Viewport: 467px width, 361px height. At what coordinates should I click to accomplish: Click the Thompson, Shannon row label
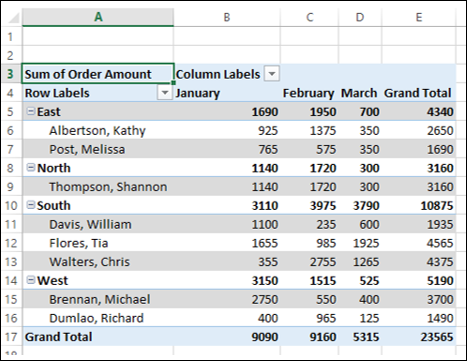pos(108,187)
